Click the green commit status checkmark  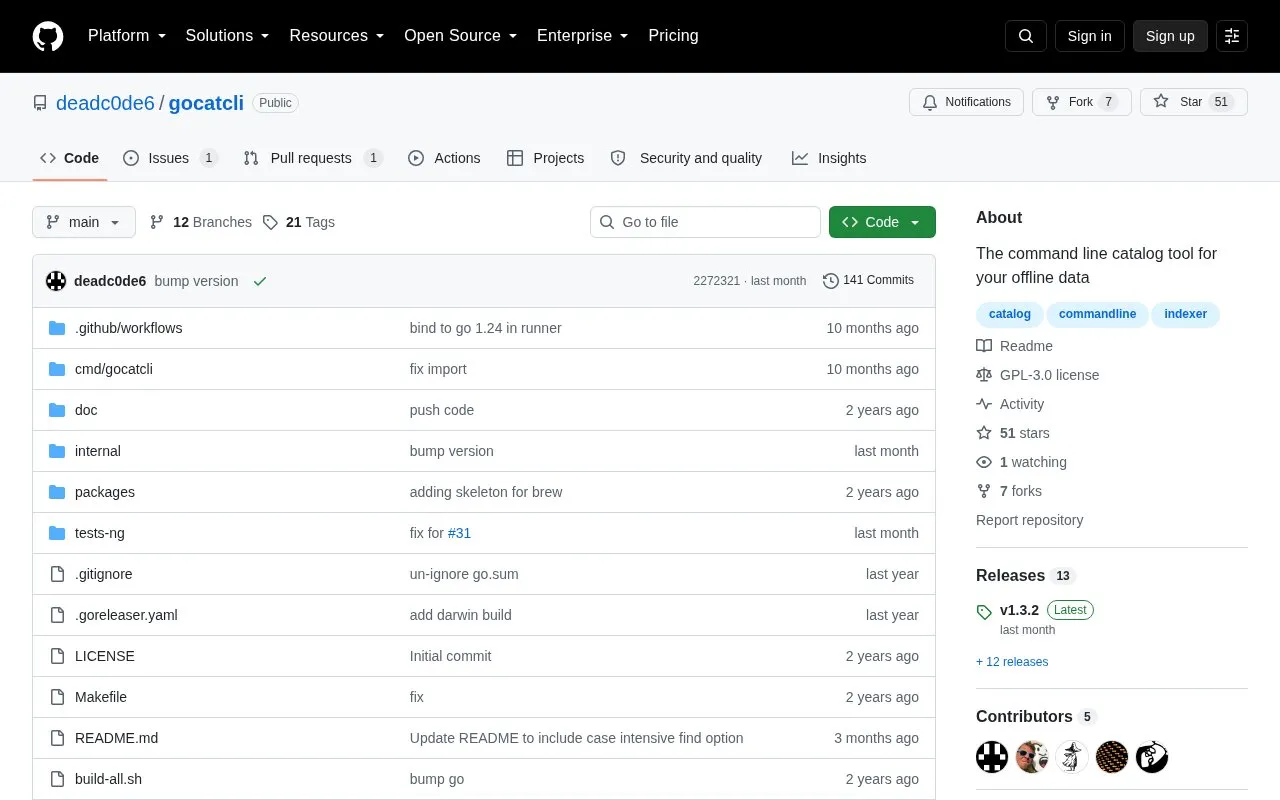pyautogui.click(x=260, y=281)
